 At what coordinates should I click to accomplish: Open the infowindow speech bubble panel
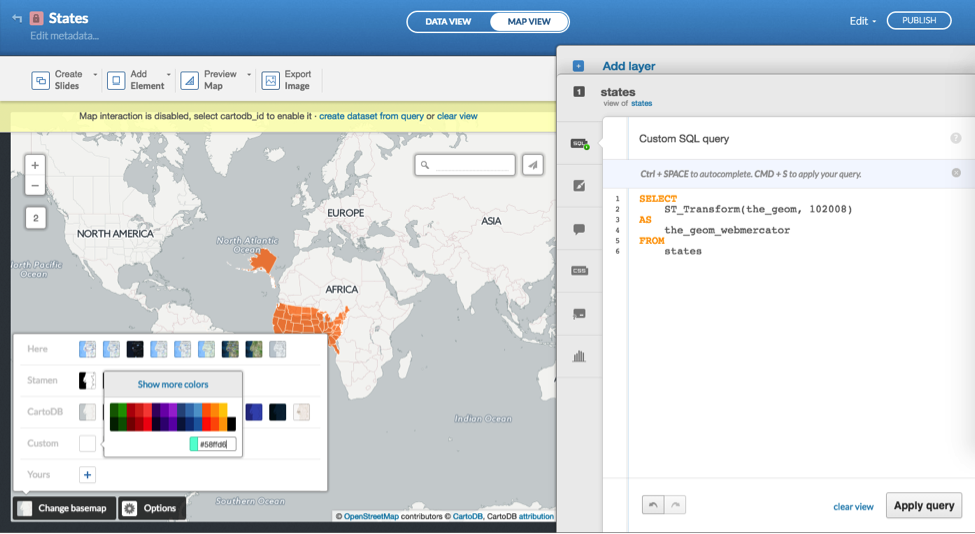click(x=580, y=229)
